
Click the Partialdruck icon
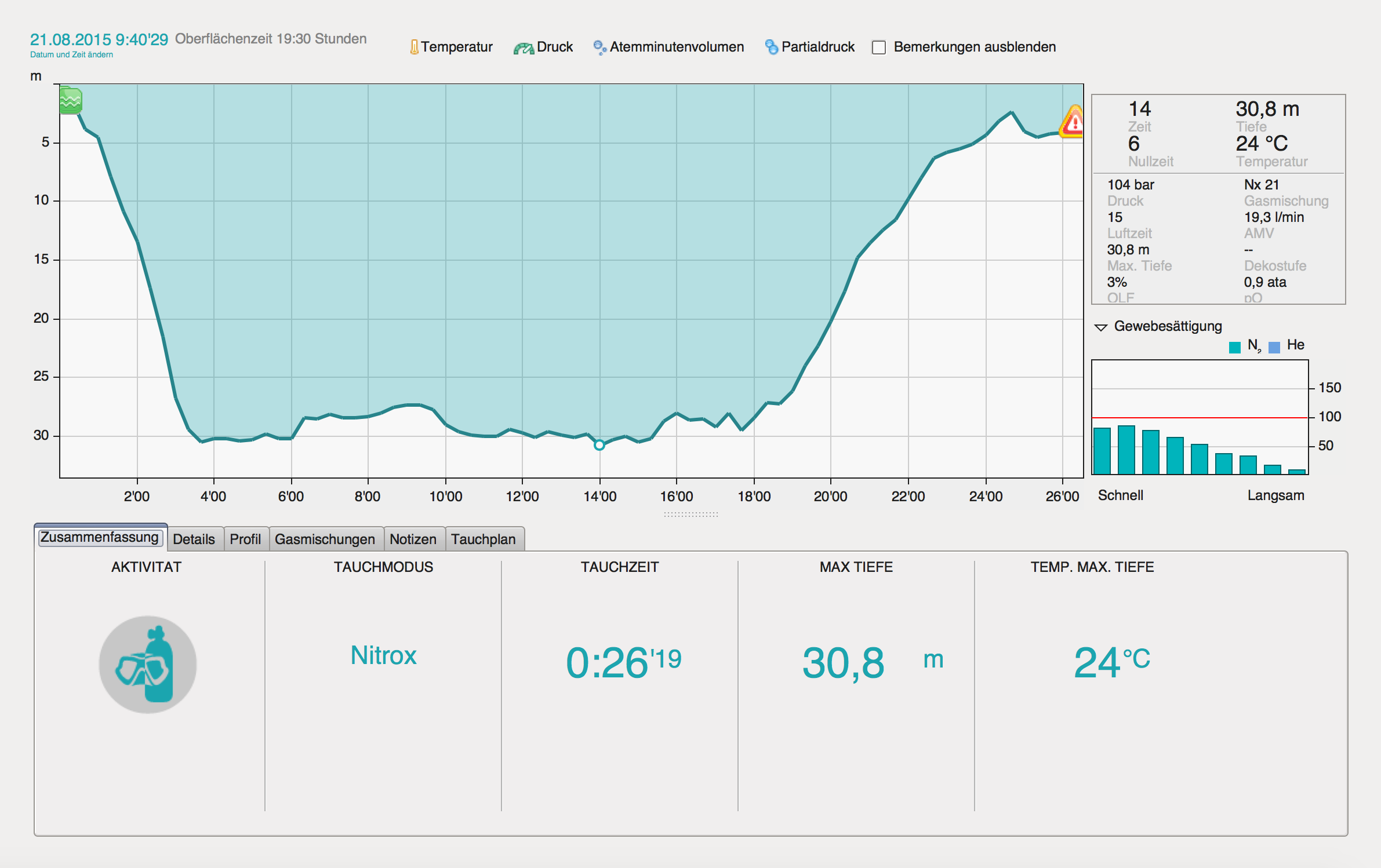(771, 47)
